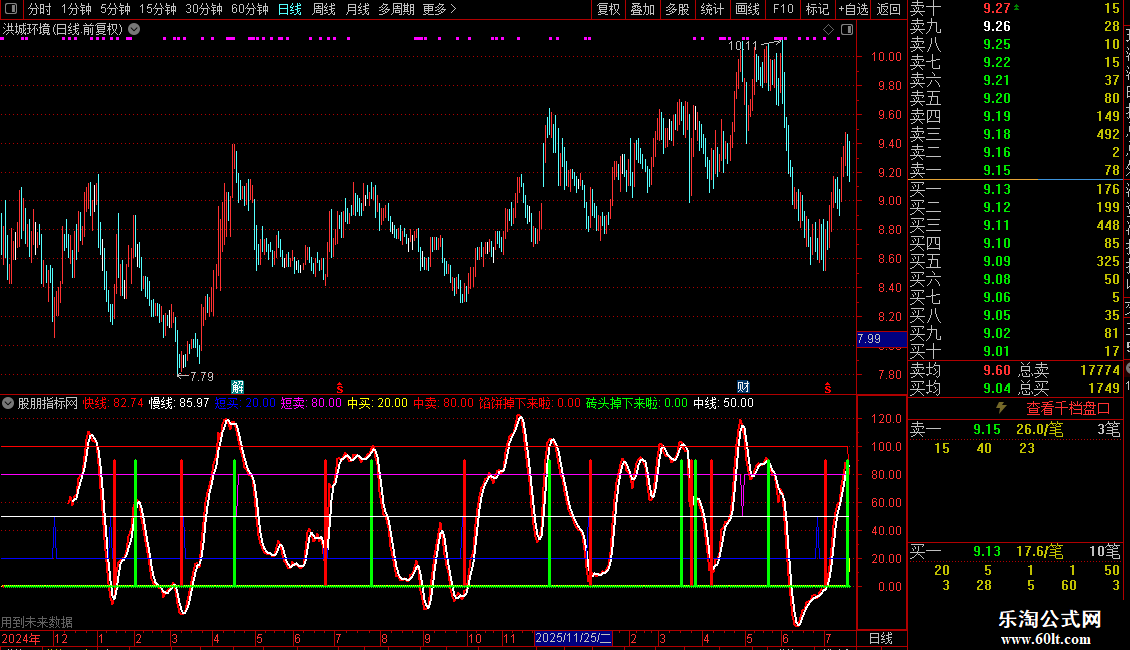This screenshot has width=1130, height=650.
Task: Click the 短卖: 80.00 indicator label
Action: click(311, 404)
